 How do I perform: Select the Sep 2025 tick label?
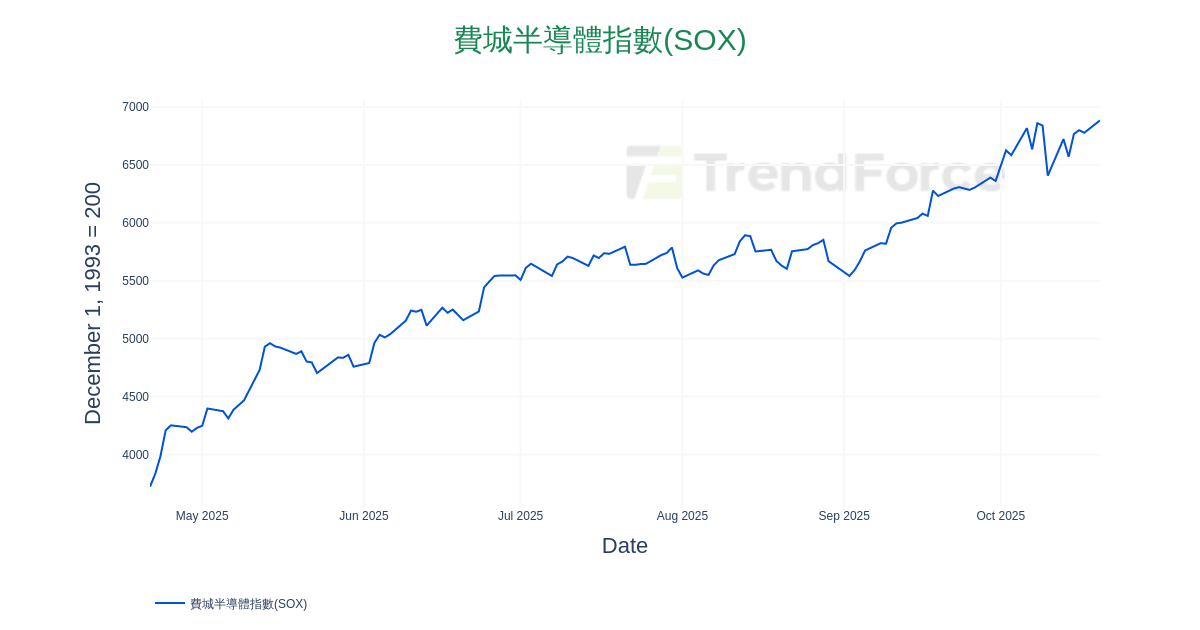[x=844, y=516]
